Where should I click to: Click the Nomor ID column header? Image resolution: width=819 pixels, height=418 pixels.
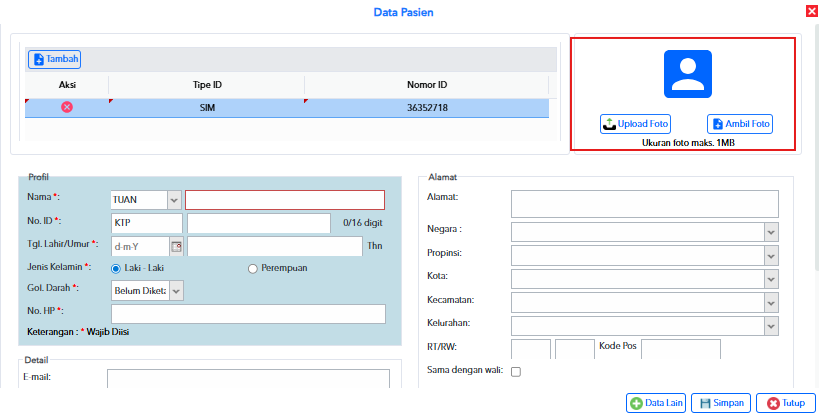427,85
